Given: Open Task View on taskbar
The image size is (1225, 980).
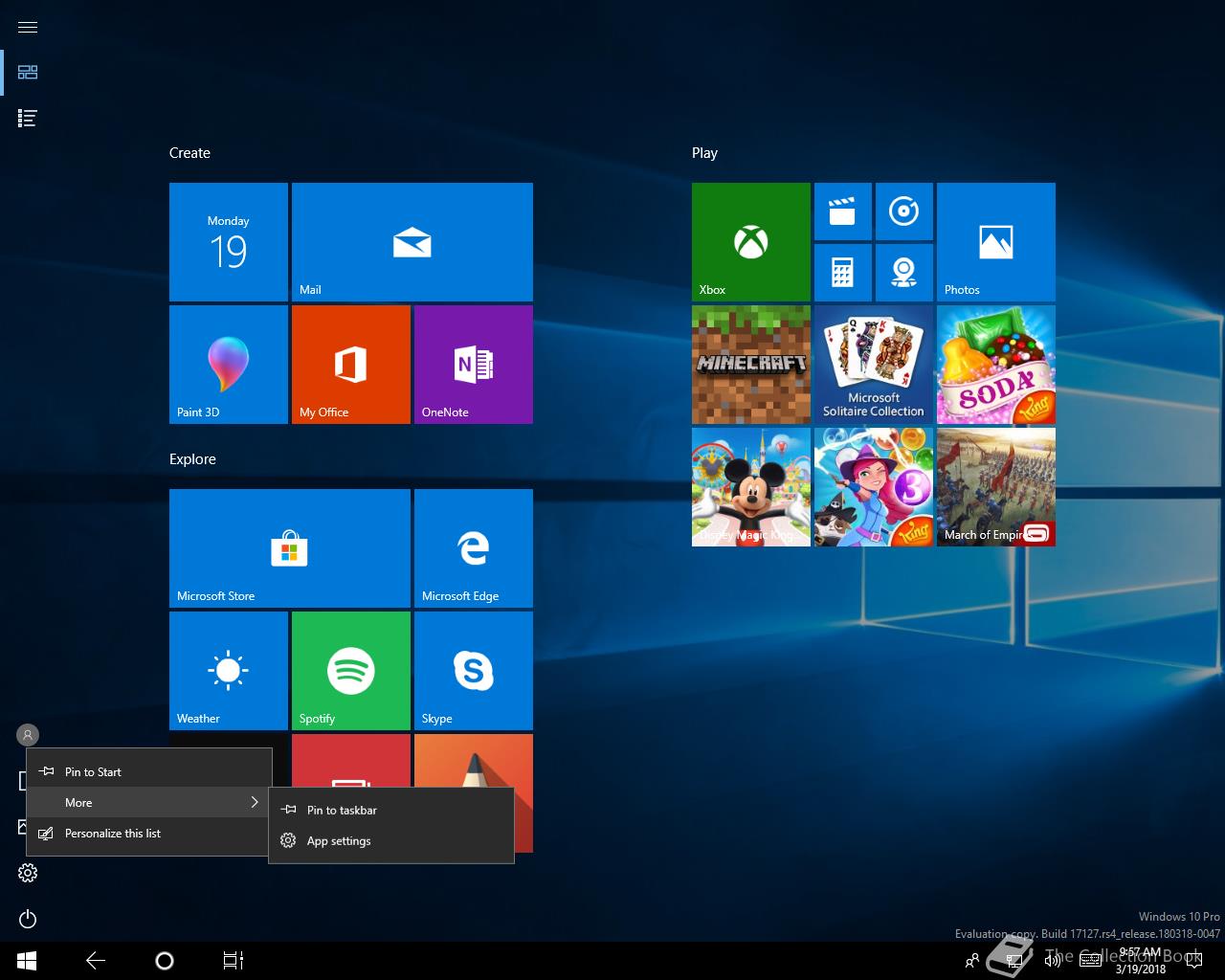Looking at the screenshot, I should 234,961.
